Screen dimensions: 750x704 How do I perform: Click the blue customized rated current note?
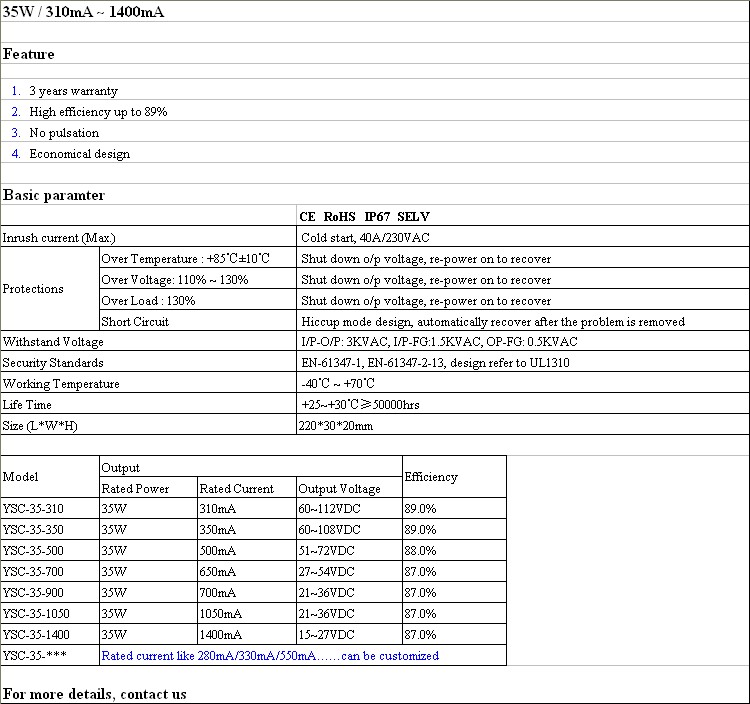click(270, 656)
